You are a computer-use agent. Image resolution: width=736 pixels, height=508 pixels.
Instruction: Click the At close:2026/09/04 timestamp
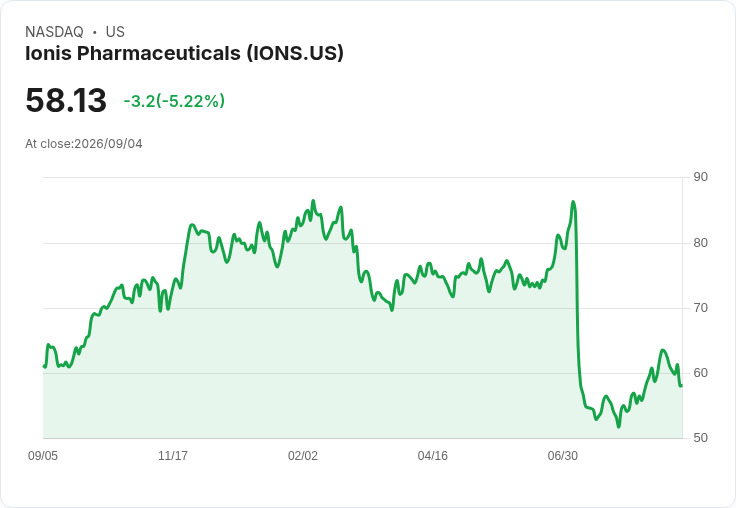(x=84, y=144)
